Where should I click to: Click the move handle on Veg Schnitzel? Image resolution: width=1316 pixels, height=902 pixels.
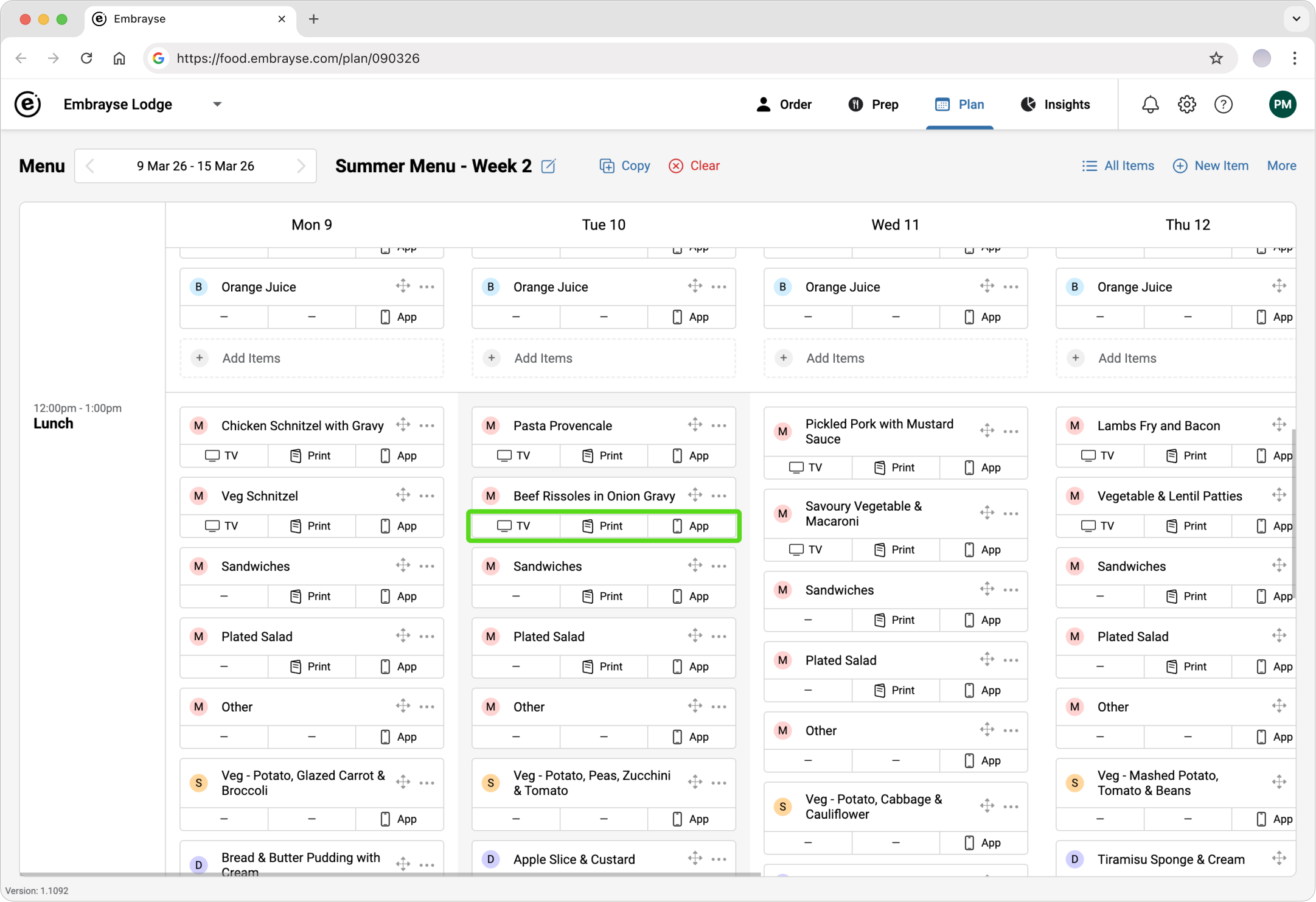tap(403, 495)
